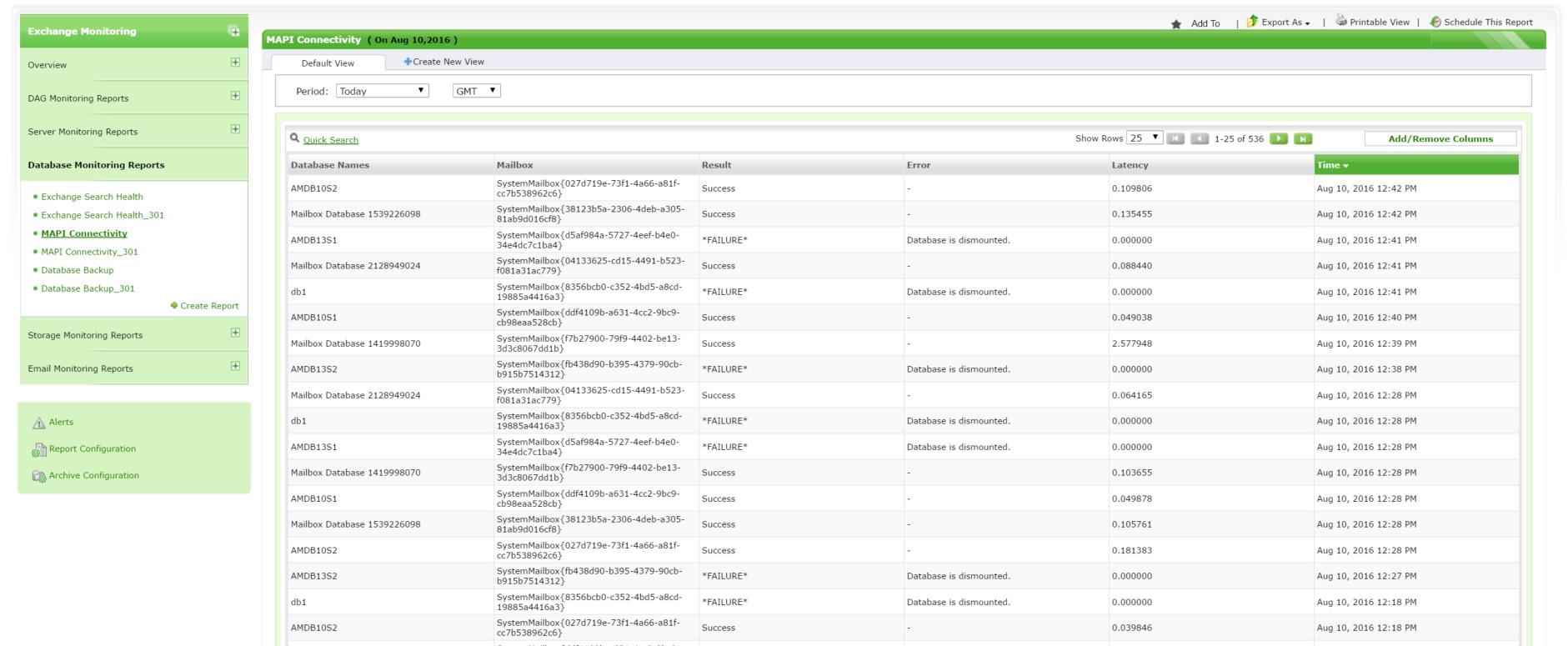The height and width of the screenshot is (646, 1568).
Task: Open the Period dropdown
Action: [x=382, y=91]
